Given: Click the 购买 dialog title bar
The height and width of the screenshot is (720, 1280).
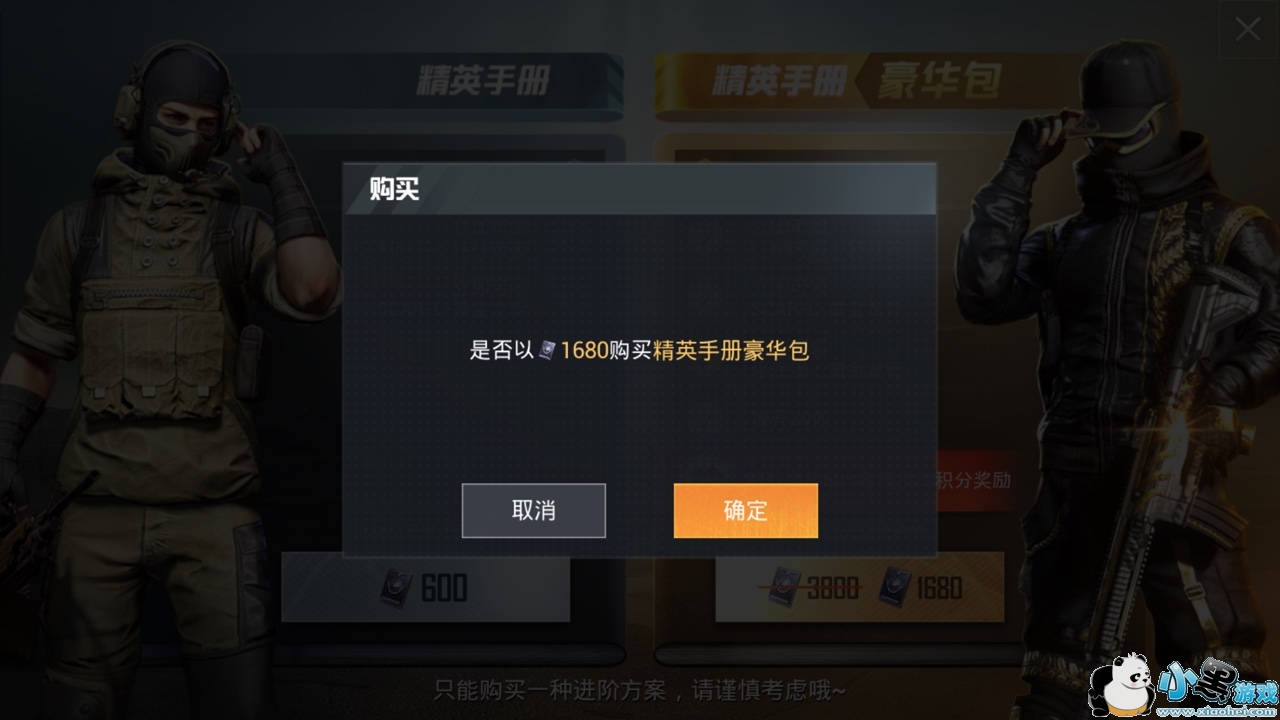Looking at the screenshot, I should point(640,189).
